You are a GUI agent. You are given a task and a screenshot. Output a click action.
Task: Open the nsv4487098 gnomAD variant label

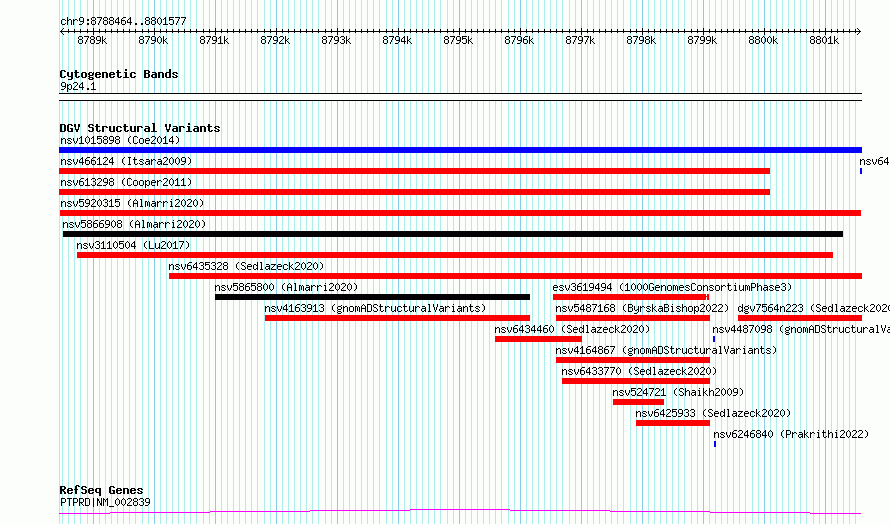(x=801, y=329)
